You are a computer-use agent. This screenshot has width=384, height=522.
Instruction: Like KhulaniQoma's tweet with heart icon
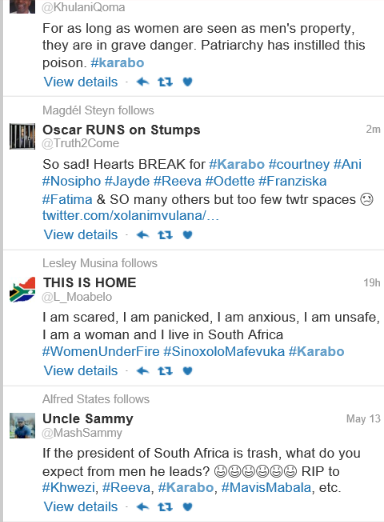188,82
